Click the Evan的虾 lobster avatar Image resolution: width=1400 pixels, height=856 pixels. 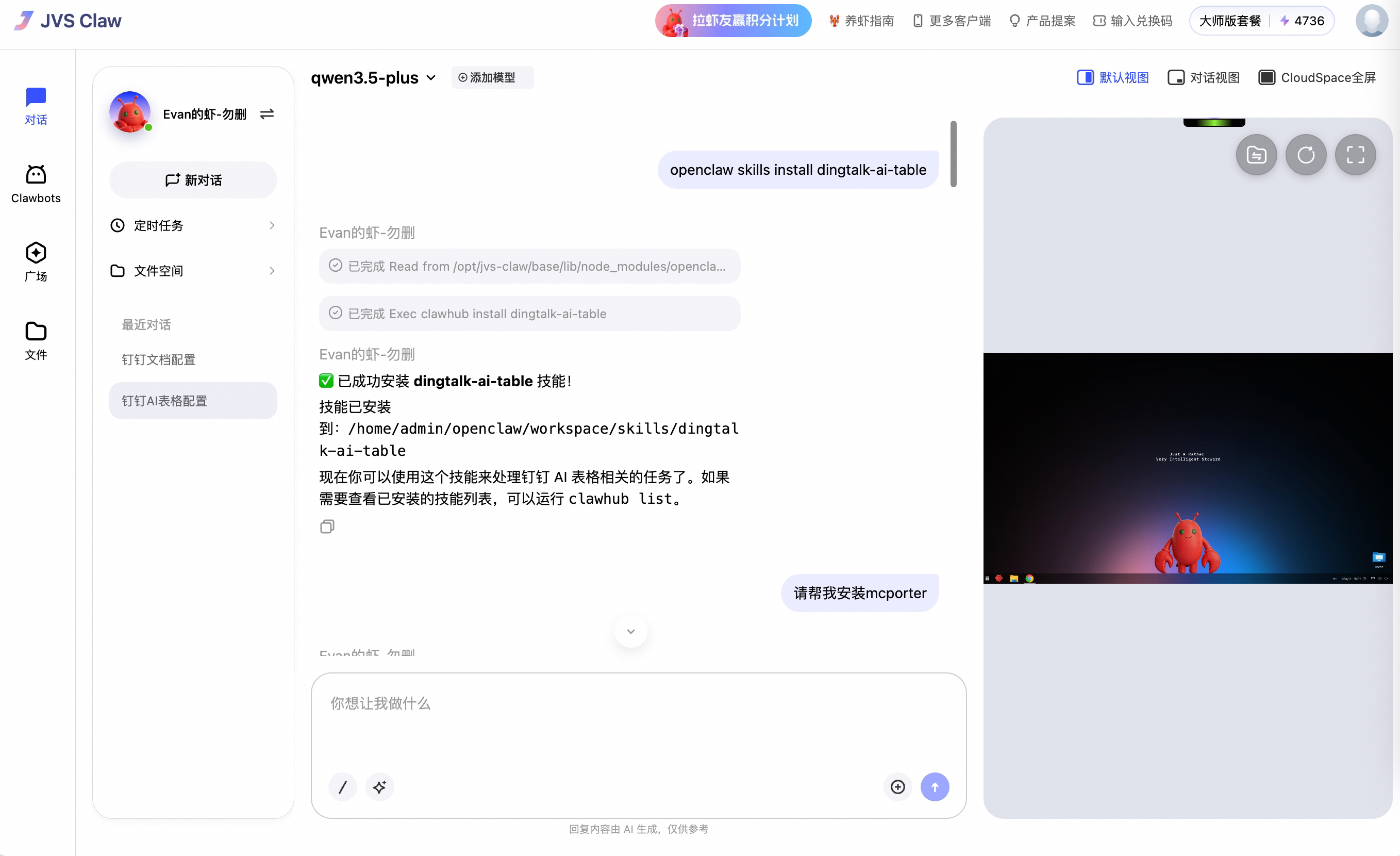[x=130, y=112]
